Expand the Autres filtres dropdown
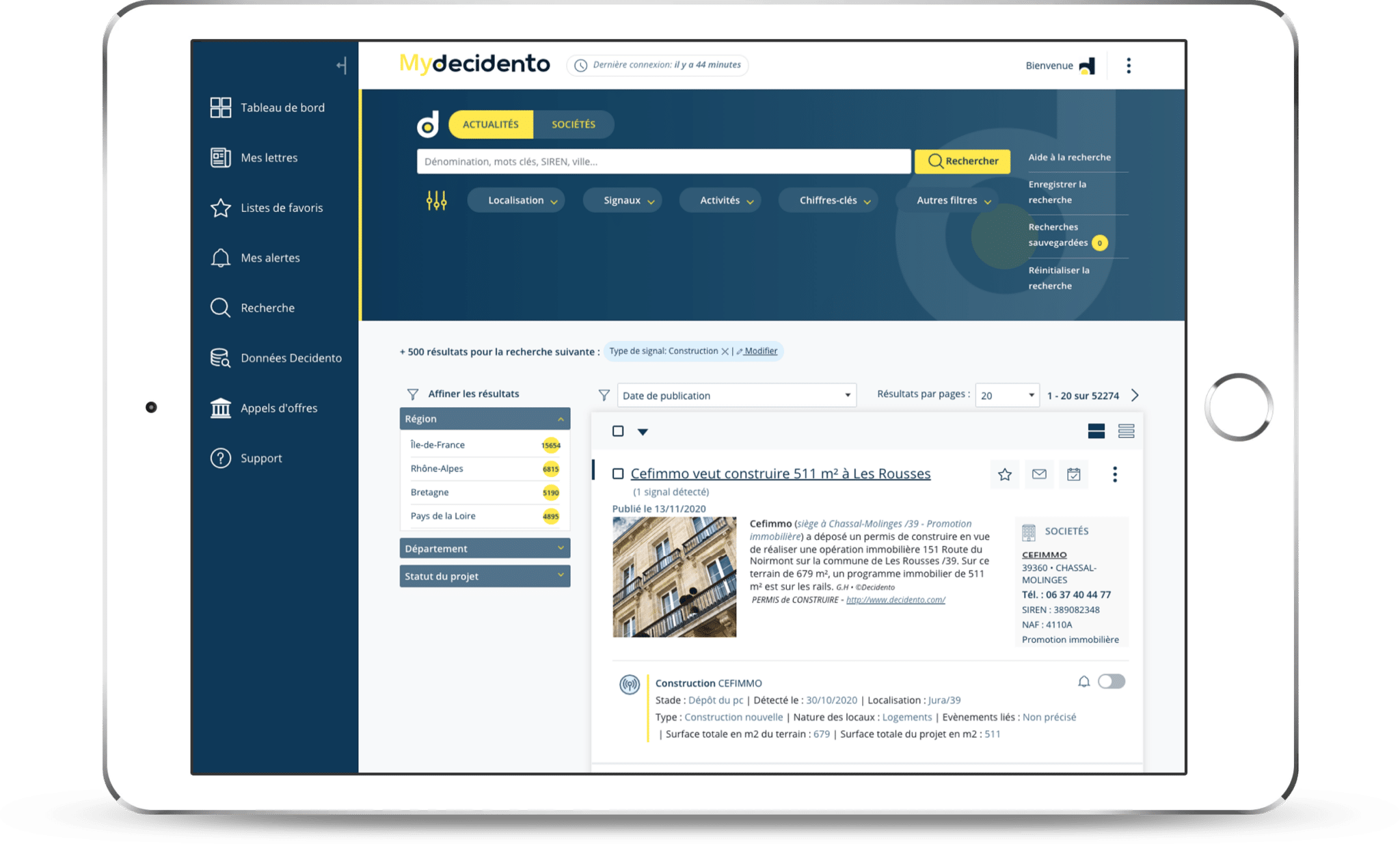Image resolution: width=1400 pixels, height=844 pixels. [947, 200]
